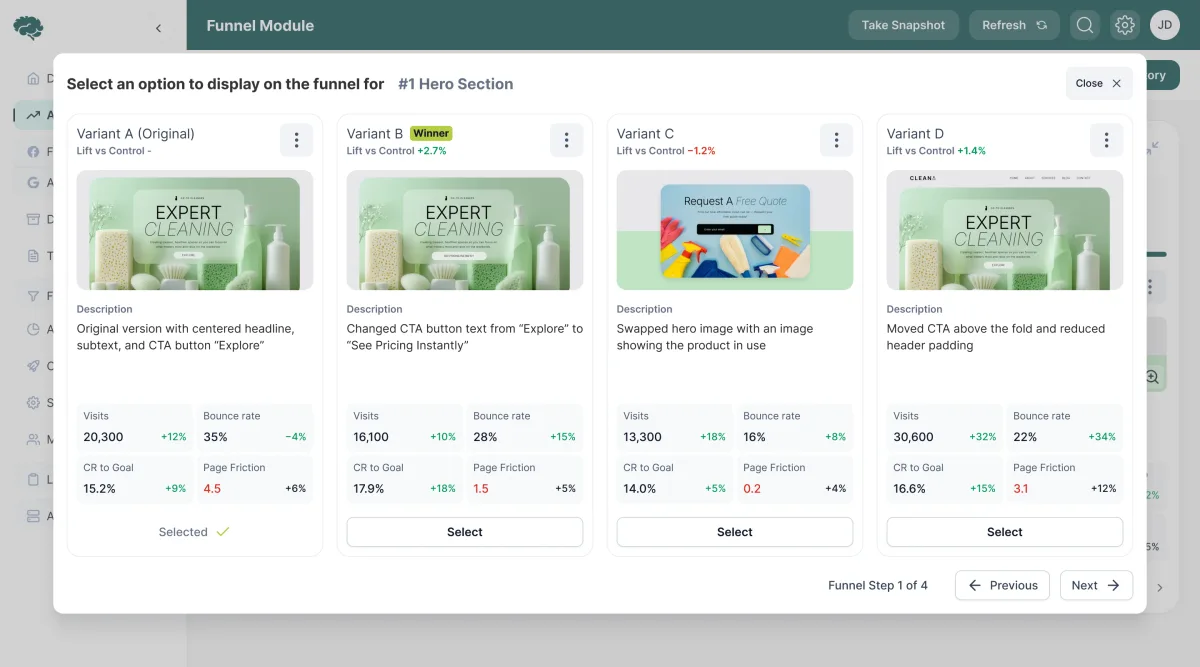Click Variant B CR to Goal 17.9%

369,489
